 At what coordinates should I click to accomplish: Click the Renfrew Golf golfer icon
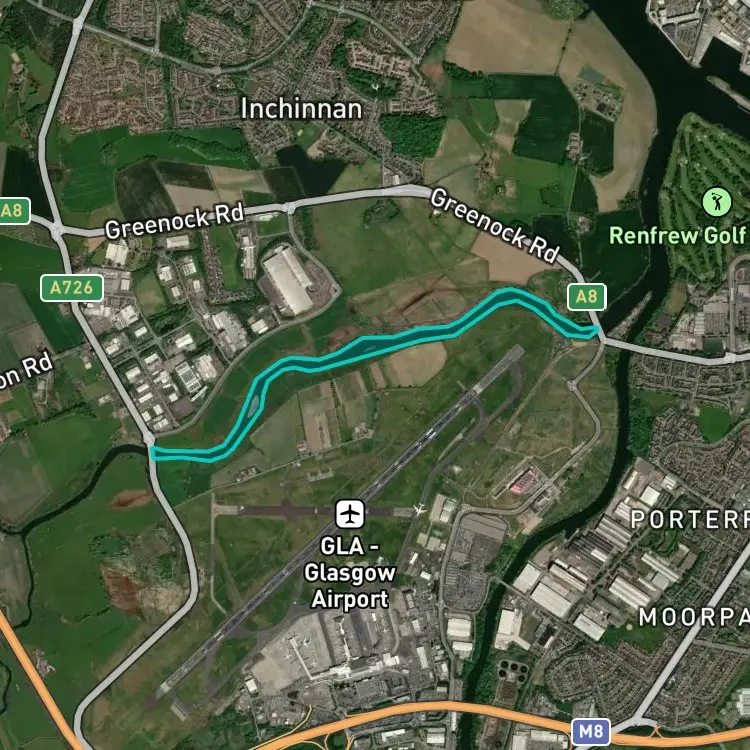coord(717,202)
